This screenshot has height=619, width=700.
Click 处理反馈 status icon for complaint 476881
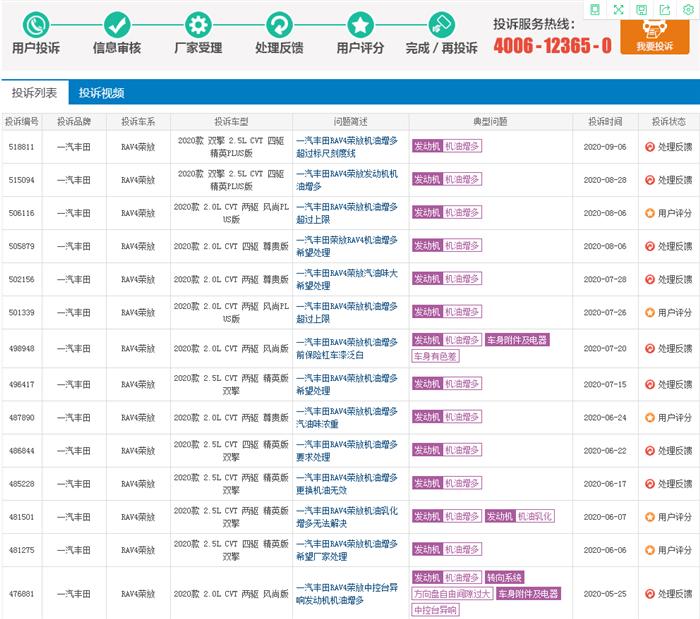coord(650,594)
